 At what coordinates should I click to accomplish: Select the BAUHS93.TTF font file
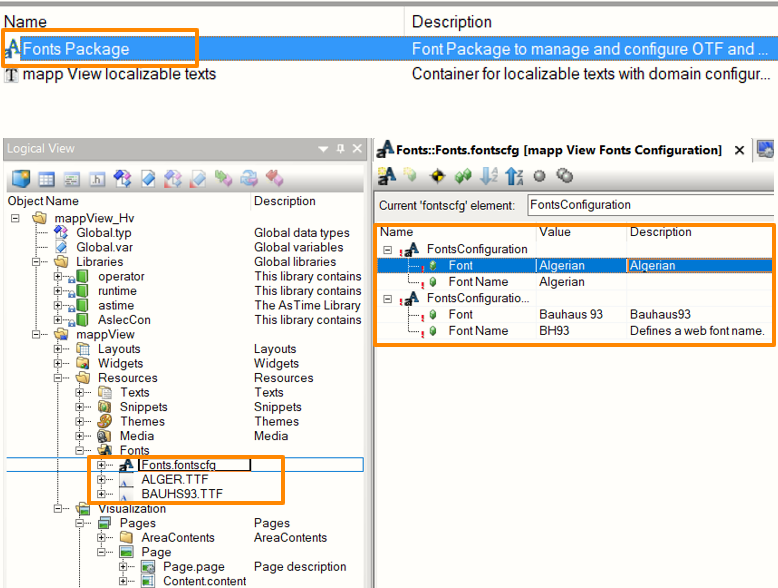[x=182, y=494]
